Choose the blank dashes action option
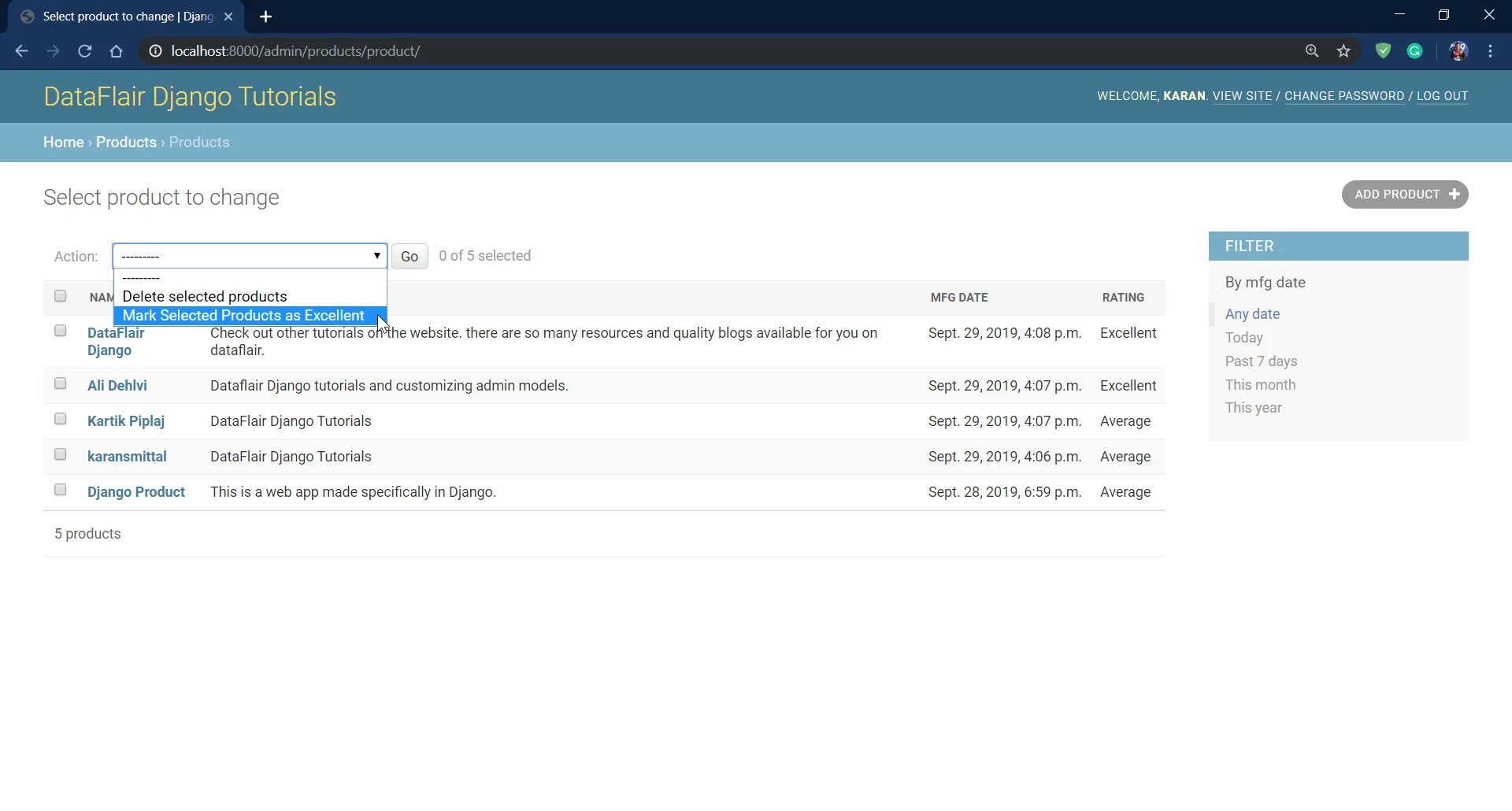 coord(250,278)
